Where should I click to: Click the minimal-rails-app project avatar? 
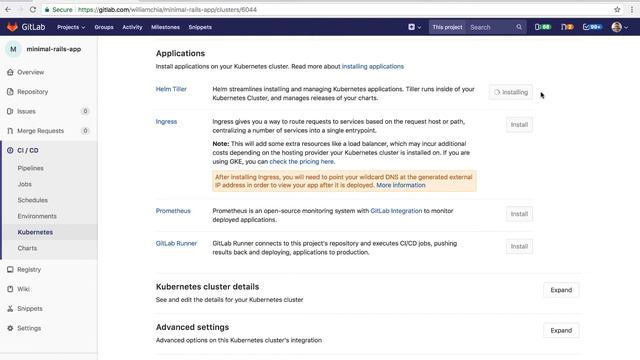pos(13,49)
